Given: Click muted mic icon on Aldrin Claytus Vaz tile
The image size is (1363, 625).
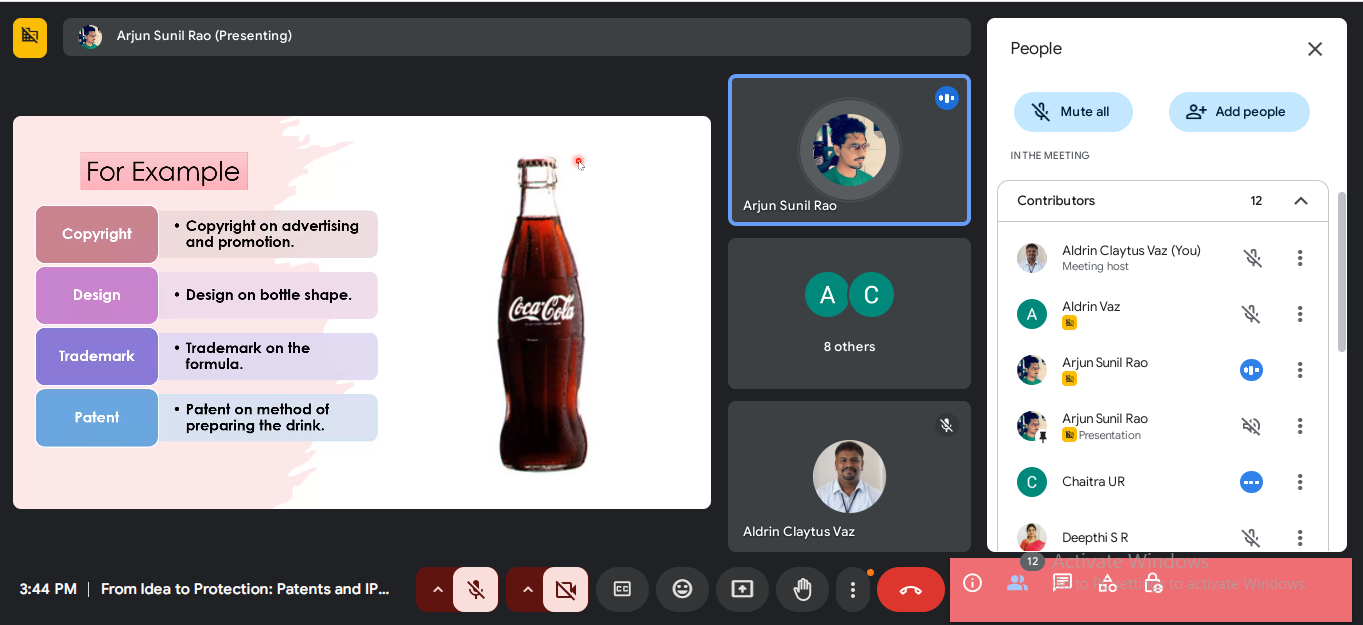Looking at the screenshot, I should 946,425.
